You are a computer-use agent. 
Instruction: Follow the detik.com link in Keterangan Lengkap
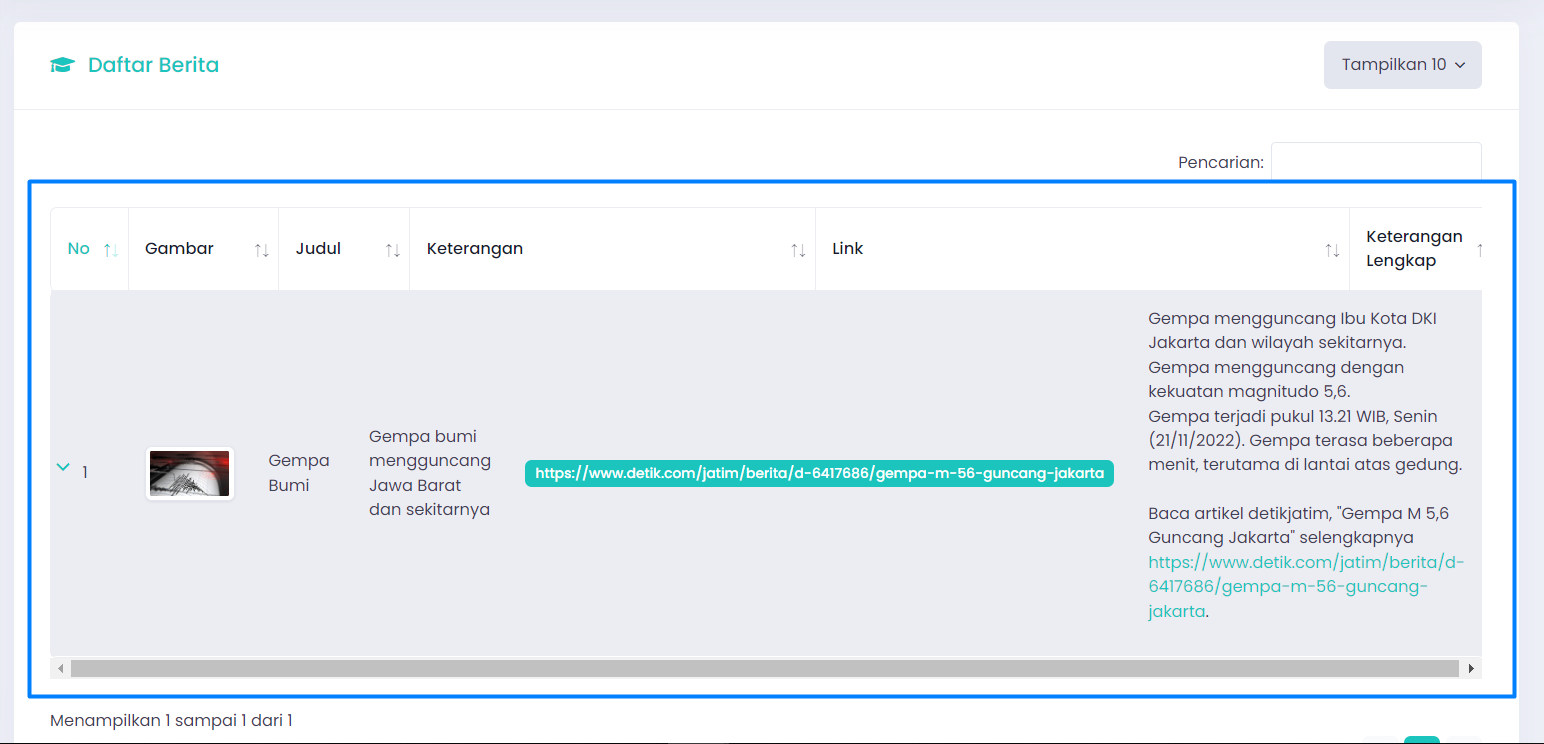pyautogui.click(x=1306, y=586)
